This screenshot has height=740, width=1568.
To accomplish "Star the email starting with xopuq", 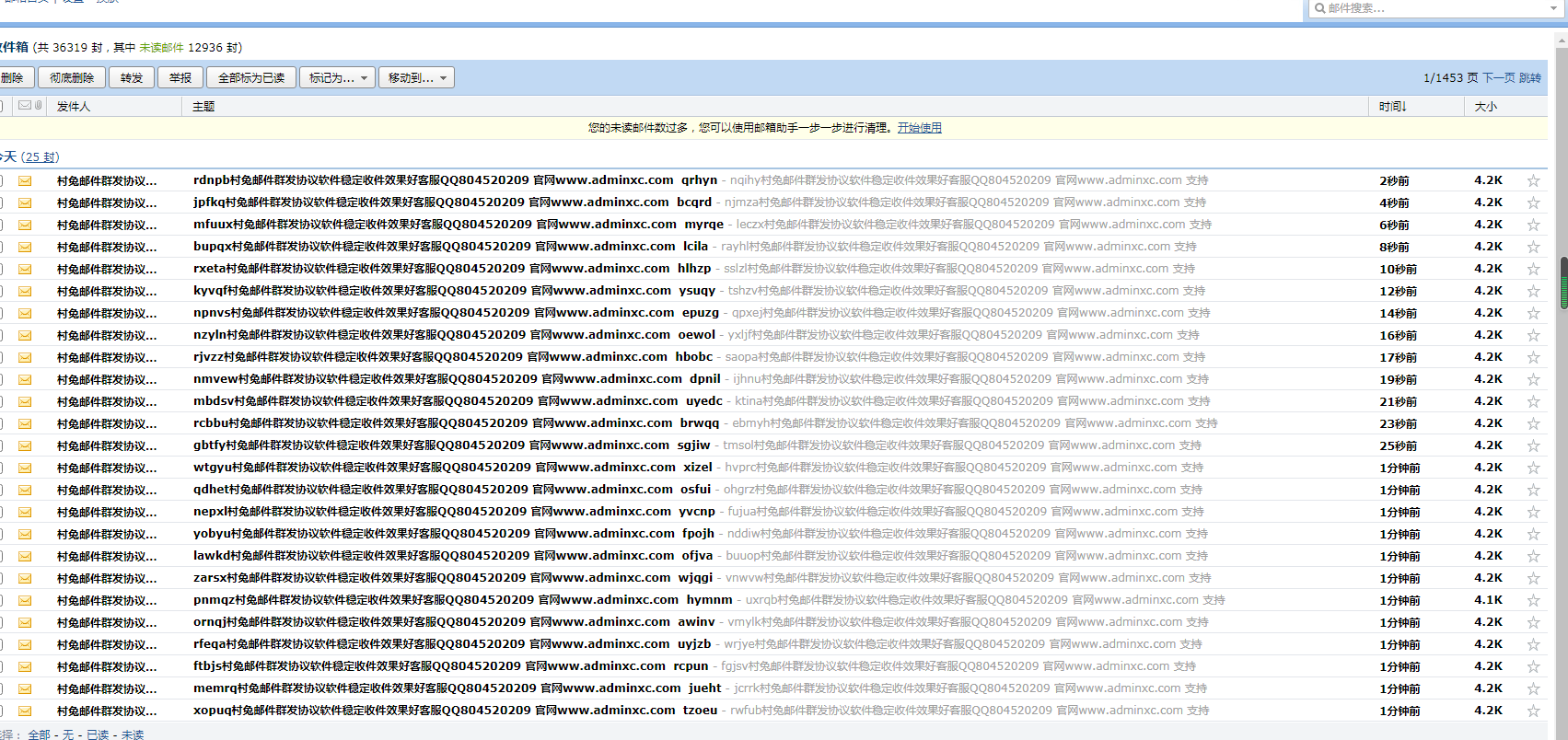I will click(1533, 711).
